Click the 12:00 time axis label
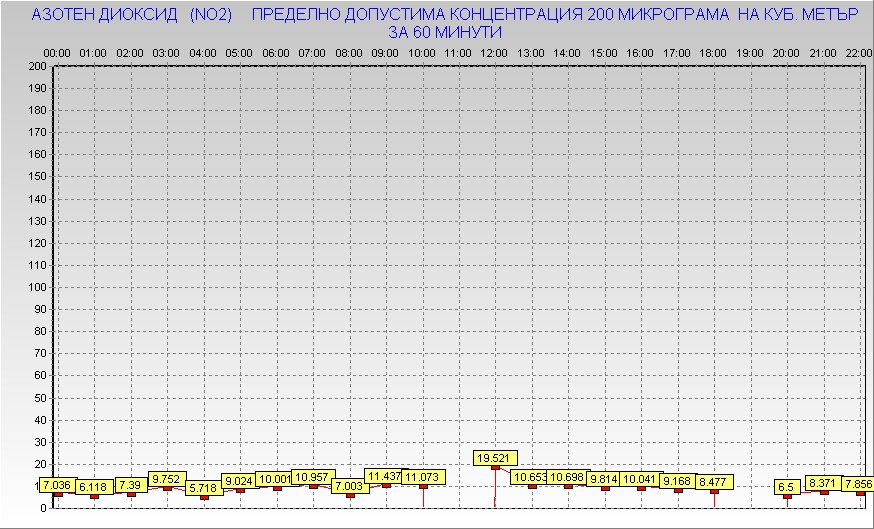874x529 pixels. pos(494,54)
